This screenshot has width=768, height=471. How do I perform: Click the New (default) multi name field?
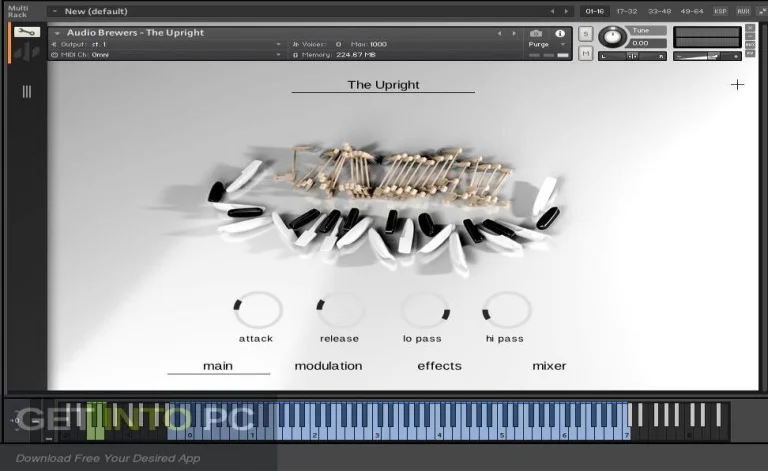point(96,11)
